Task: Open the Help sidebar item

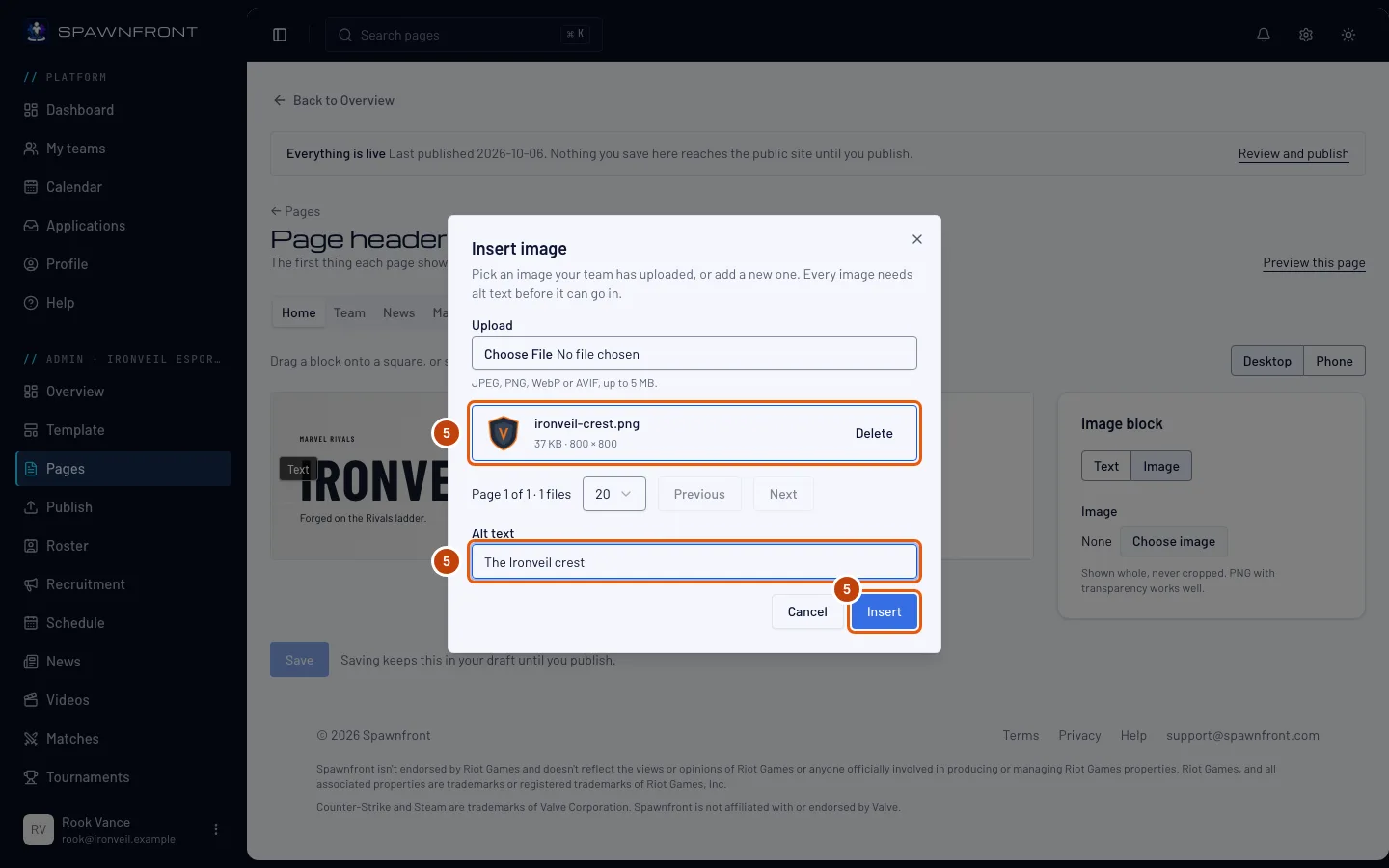Action: click(123, 303)
